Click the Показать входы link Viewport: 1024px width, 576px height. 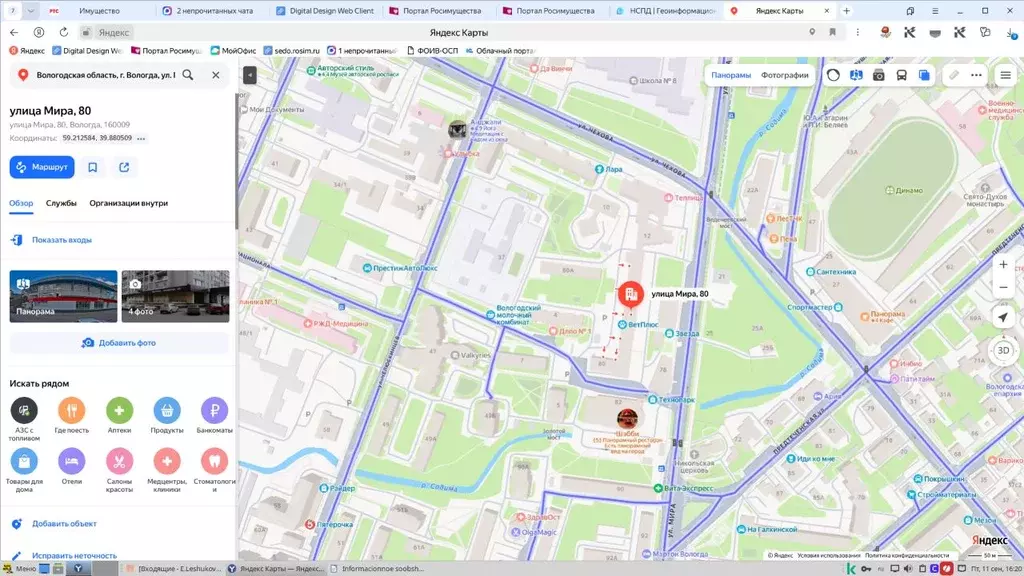tap(62, 240)
